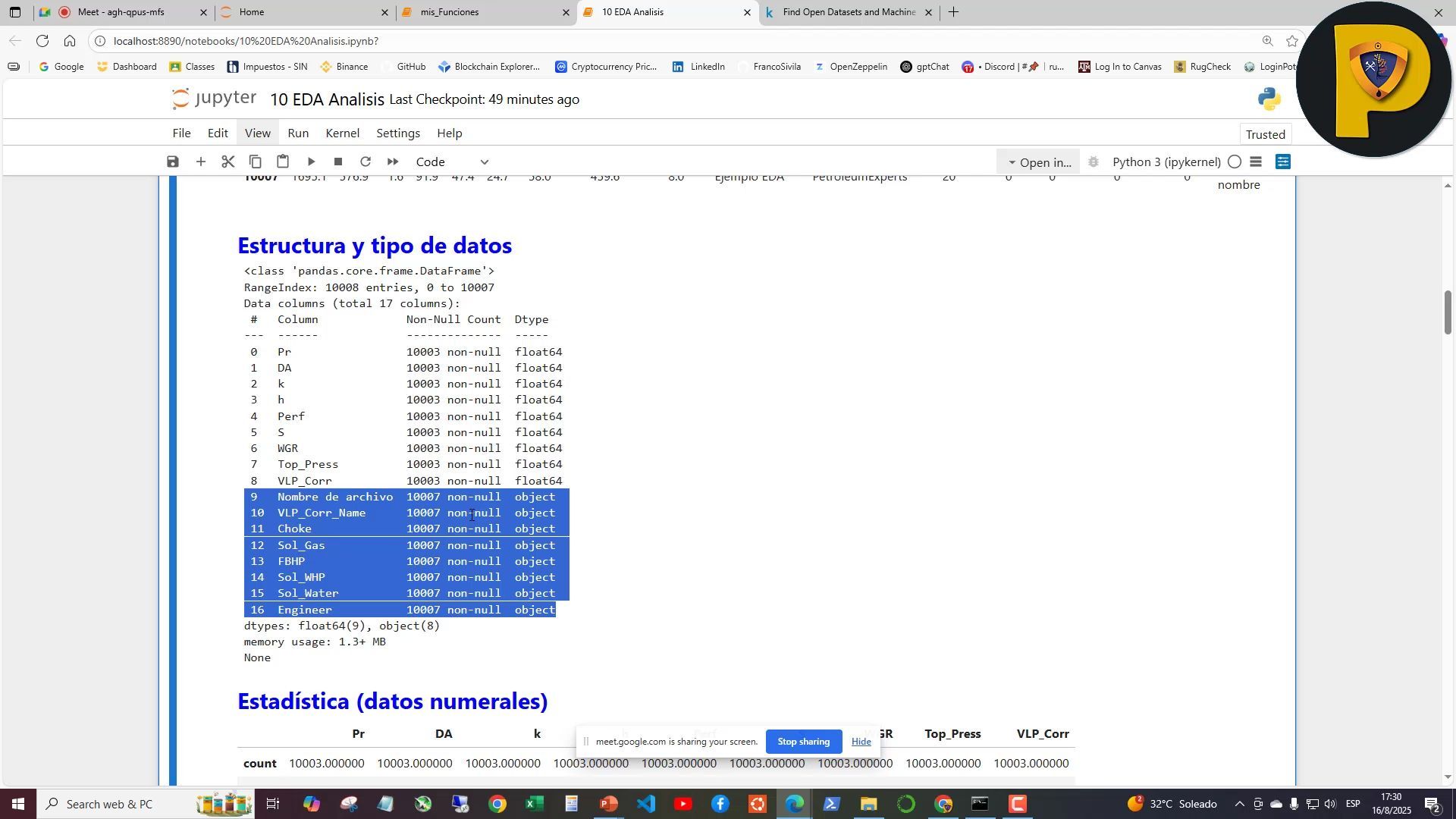Screen dimensions: 1456x819
Task: Switch to the Find Open Datasets tab
Action: click(849, 12)
